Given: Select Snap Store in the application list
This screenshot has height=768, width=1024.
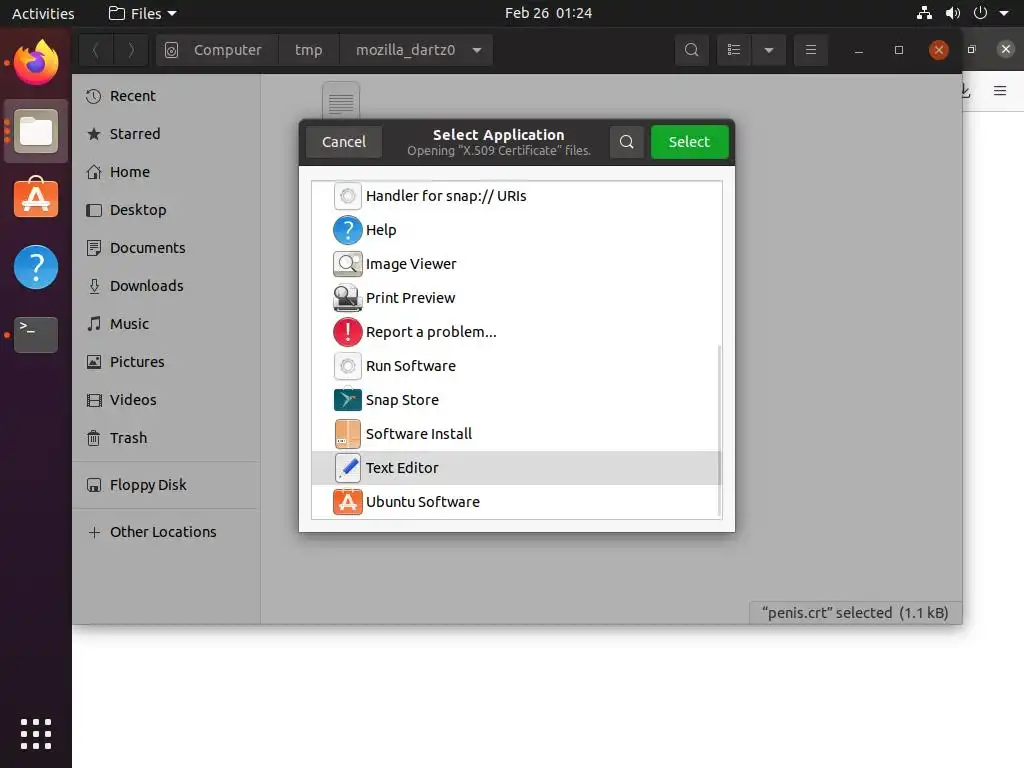Looking at the screenshot, I should point(516,400).
